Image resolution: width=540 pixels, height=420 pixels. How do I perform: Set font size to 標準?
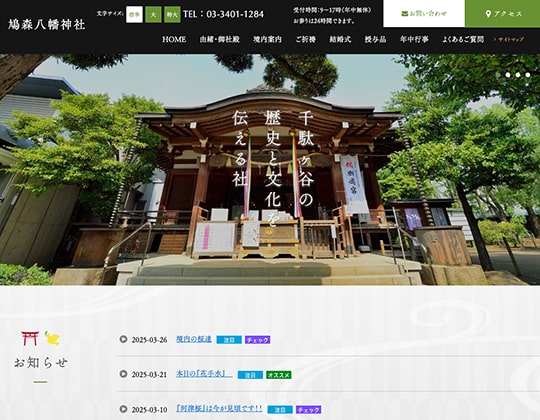point(134,14)
